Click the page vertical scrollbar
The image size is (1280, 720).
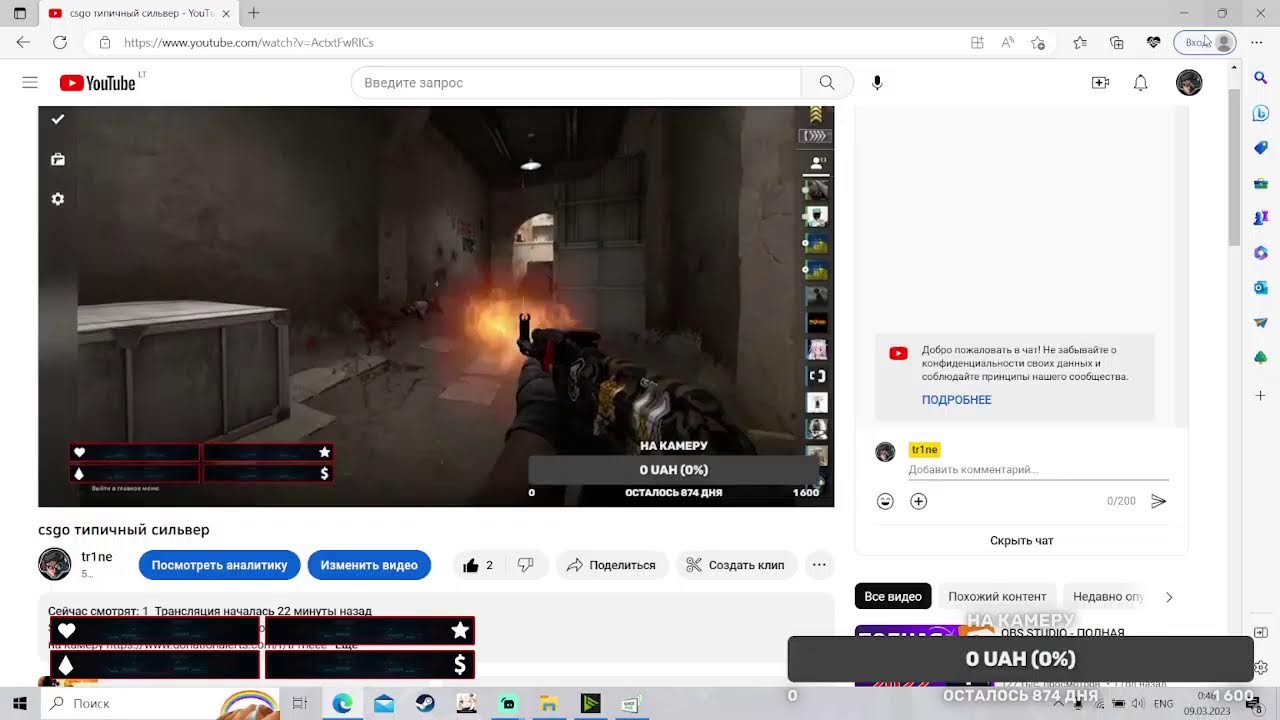[x=1235, y=168]
